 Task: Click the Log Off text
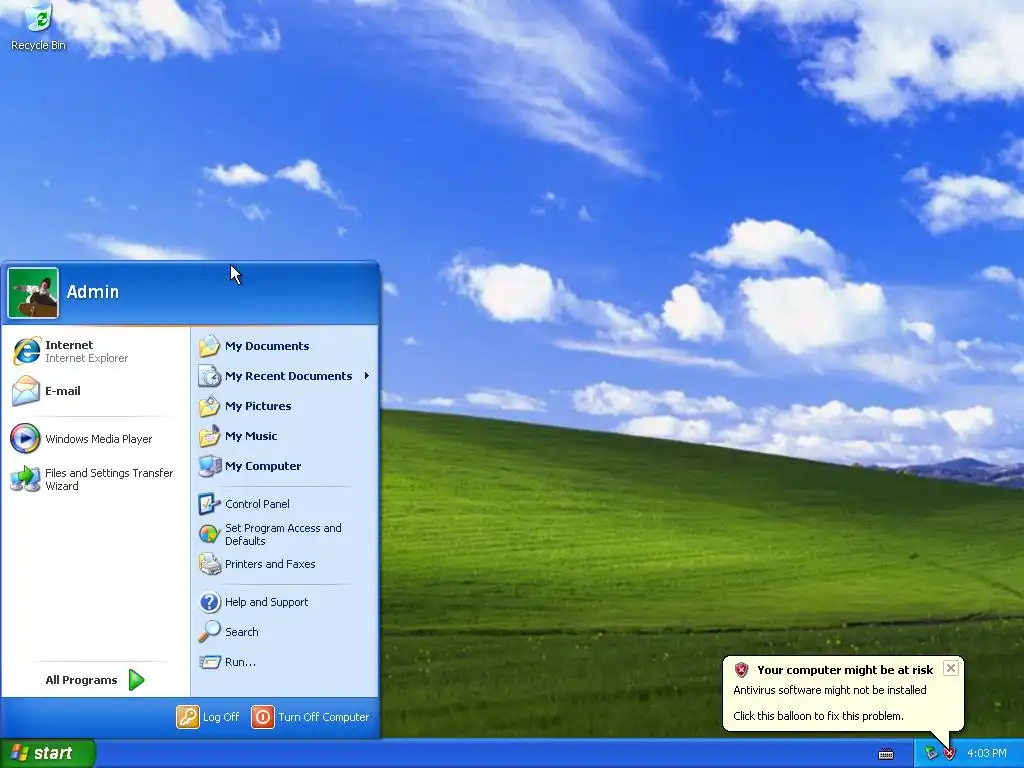(x=221, y=716)
